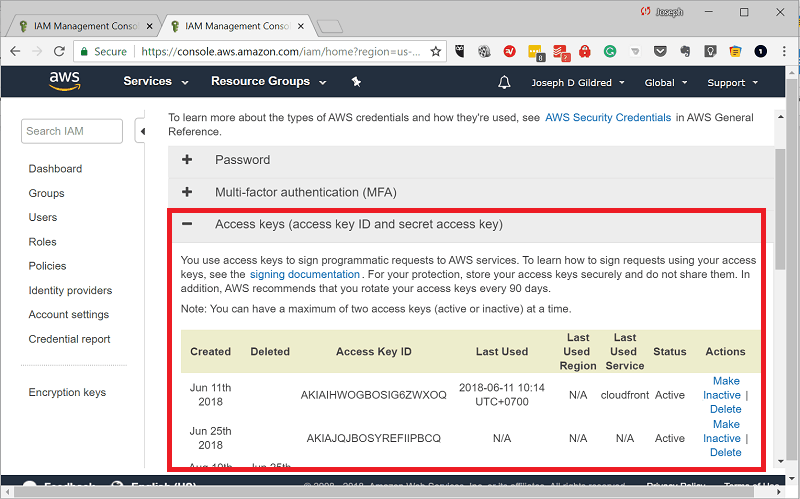Image resolution: width=800 pixels, height=499 pixels.
Task: Click the content pane scroll up arrow
Action: click(780, 117)
